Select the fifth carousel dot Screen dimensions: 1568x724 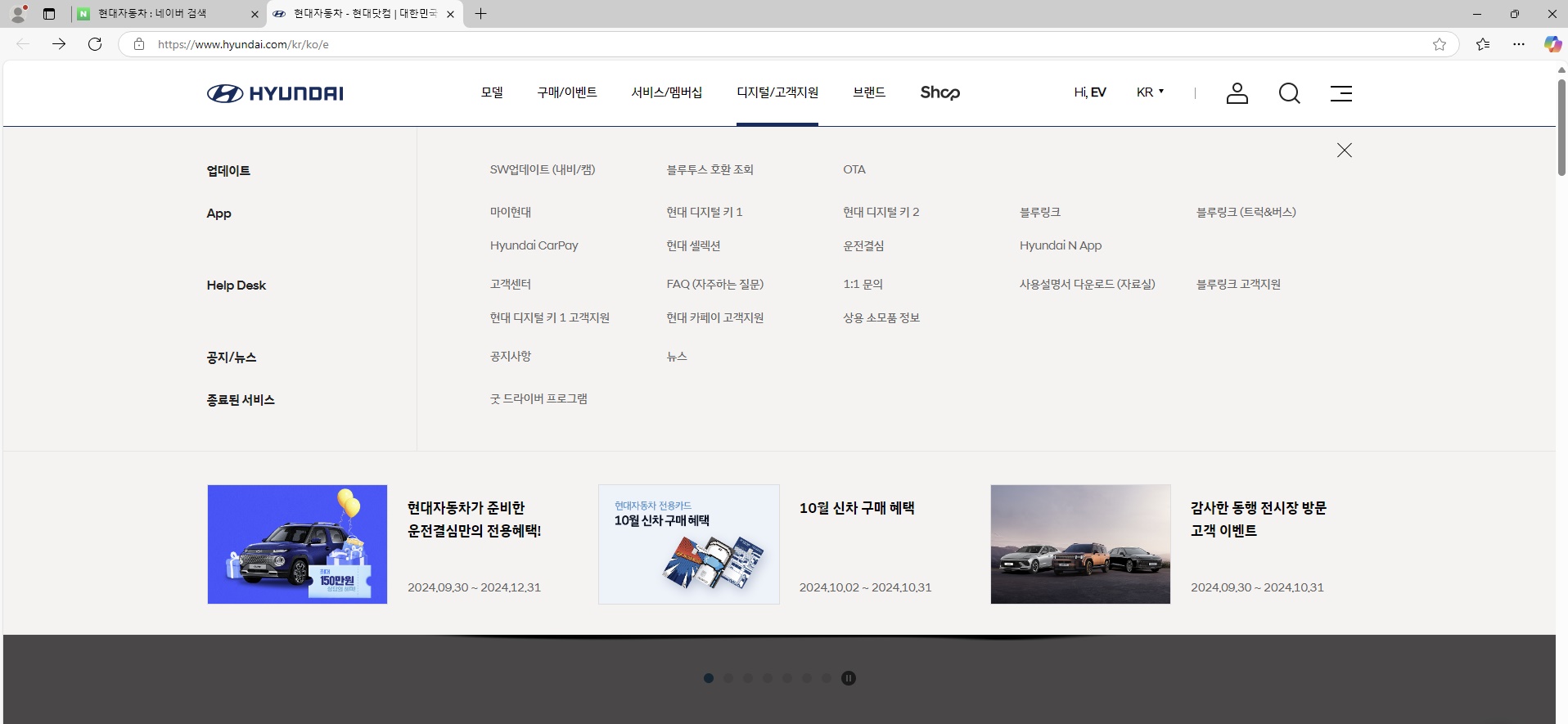787,678
